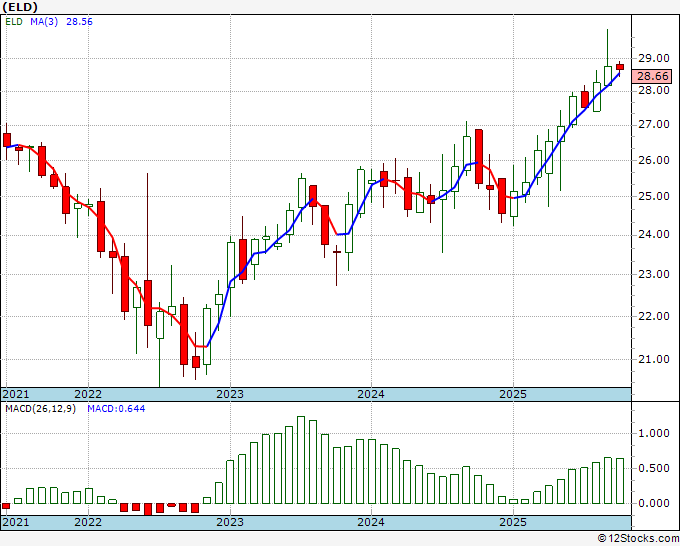The width and height of the screenshot is (680, 546).
Task: Click the 0.000 MACD axis label
Action: pos(654,503)
